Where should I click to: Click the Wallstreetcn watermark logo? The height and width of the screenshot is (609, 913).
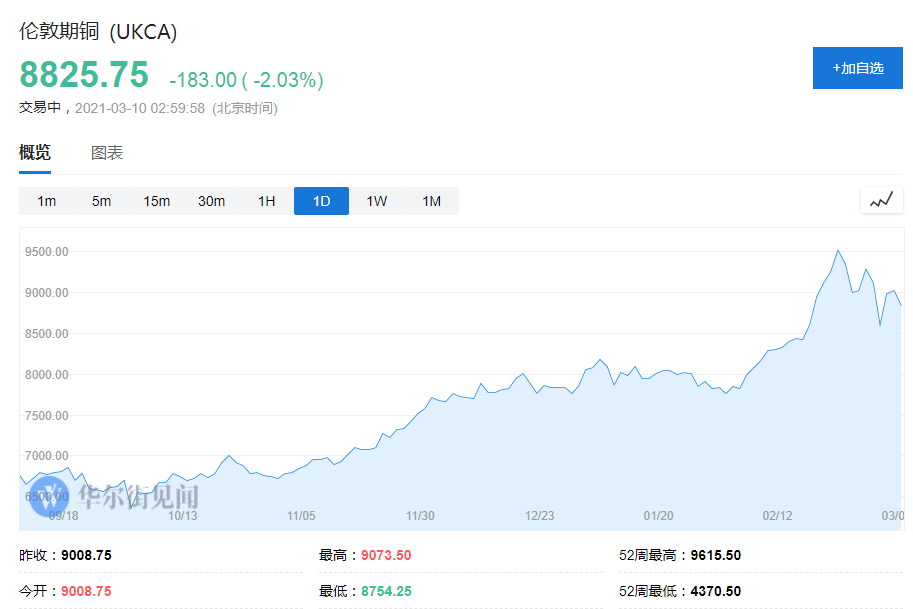tap(115, 497)
